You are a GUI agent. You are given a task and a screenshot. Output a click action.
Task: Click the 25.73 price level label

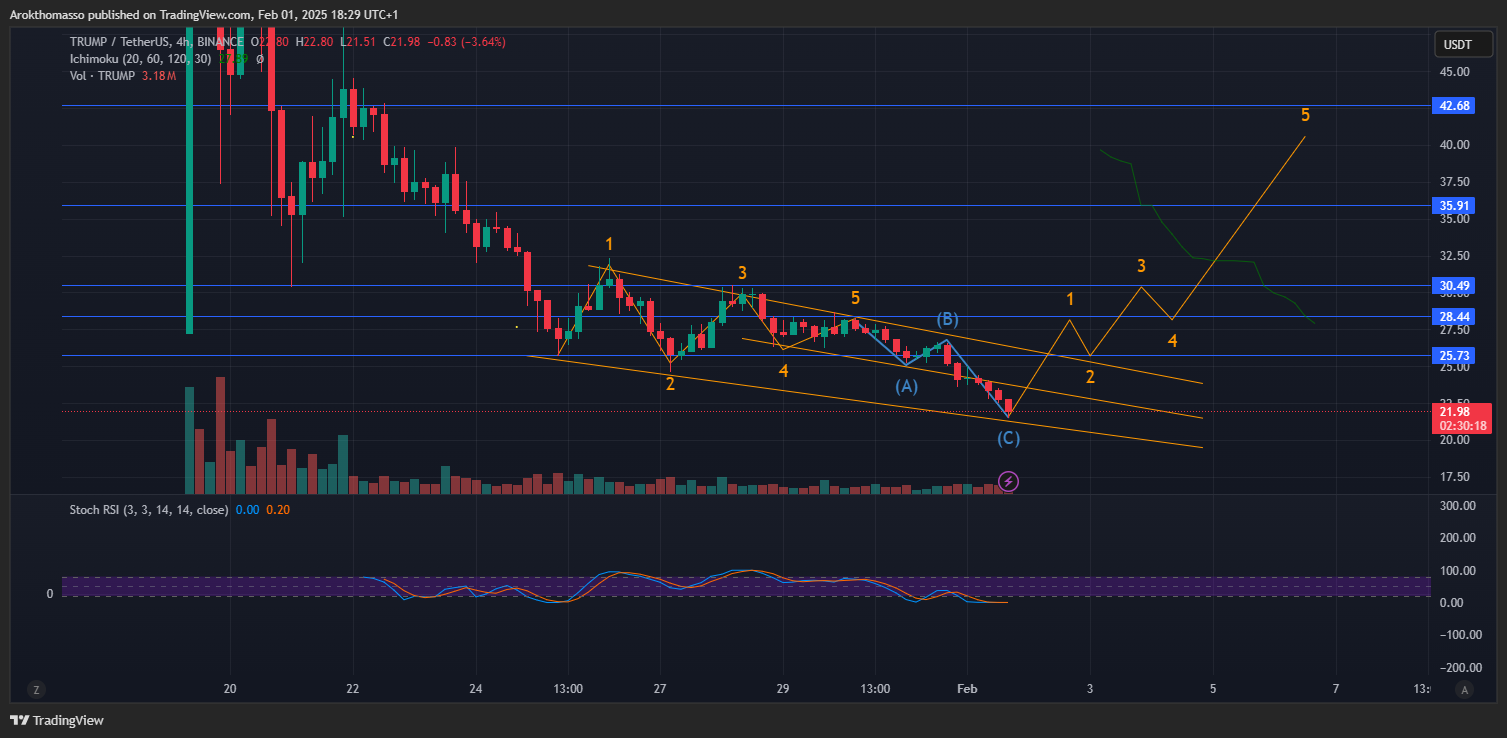[1453, 356]
